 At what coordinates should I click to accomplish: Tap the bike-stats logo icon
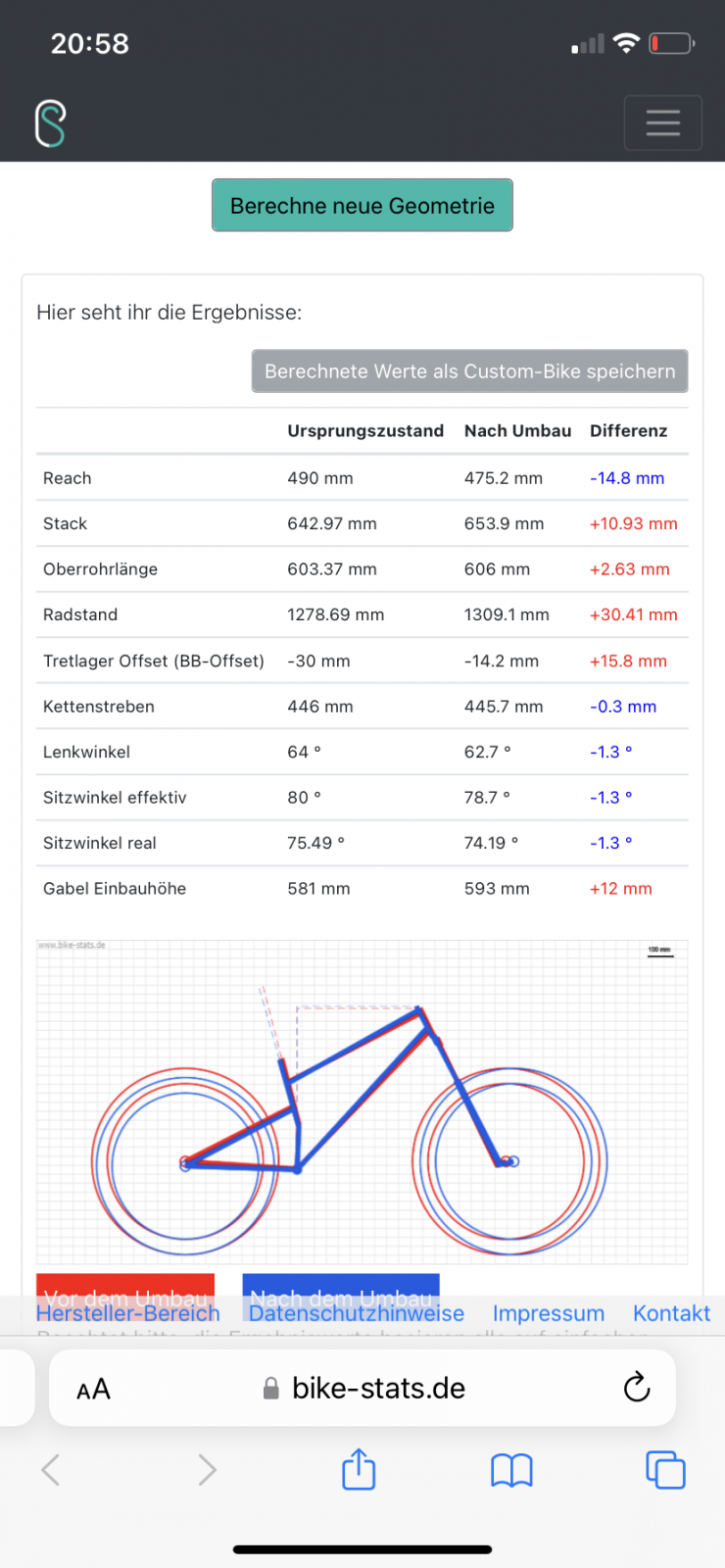[50, 123]
